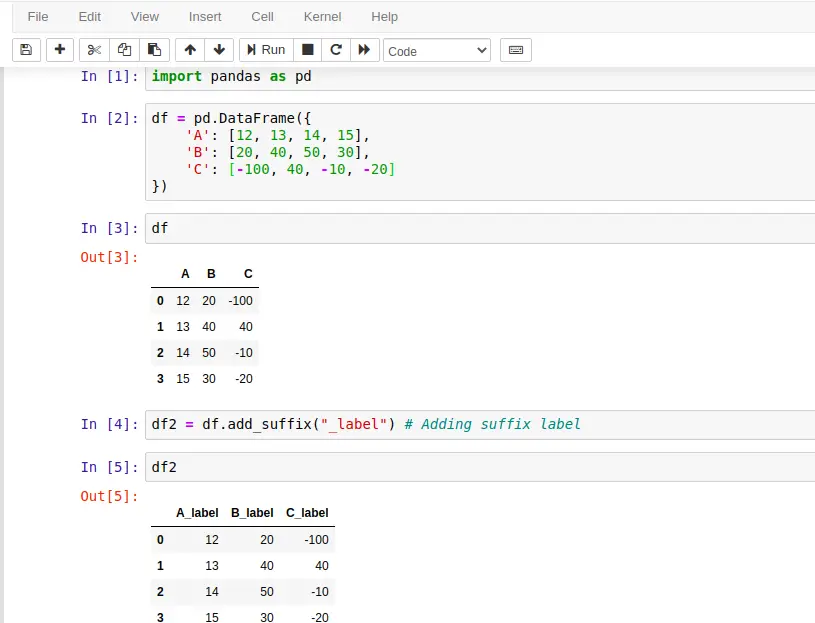This screenshot has height=623, width=815.
Task: Save the notebook via the save icon
Action: click(x=25, y=49)
